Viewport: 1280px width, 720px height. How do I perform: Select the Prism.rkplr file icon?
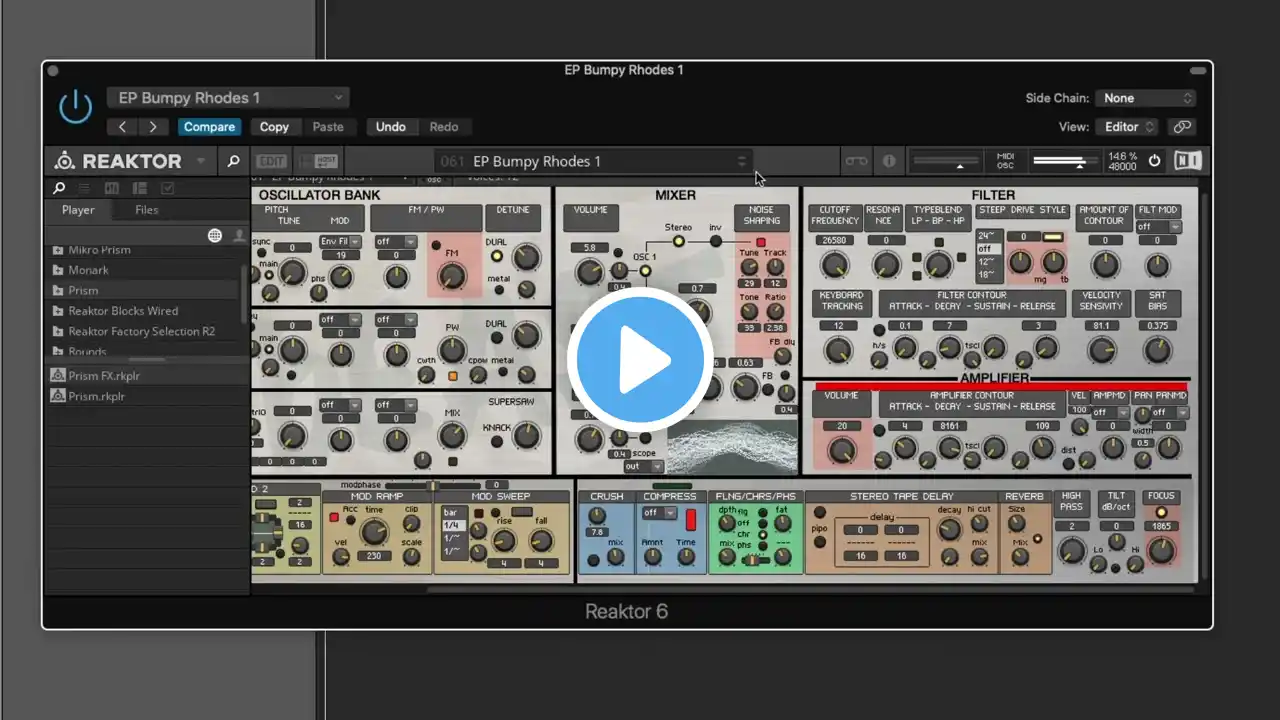57,396
